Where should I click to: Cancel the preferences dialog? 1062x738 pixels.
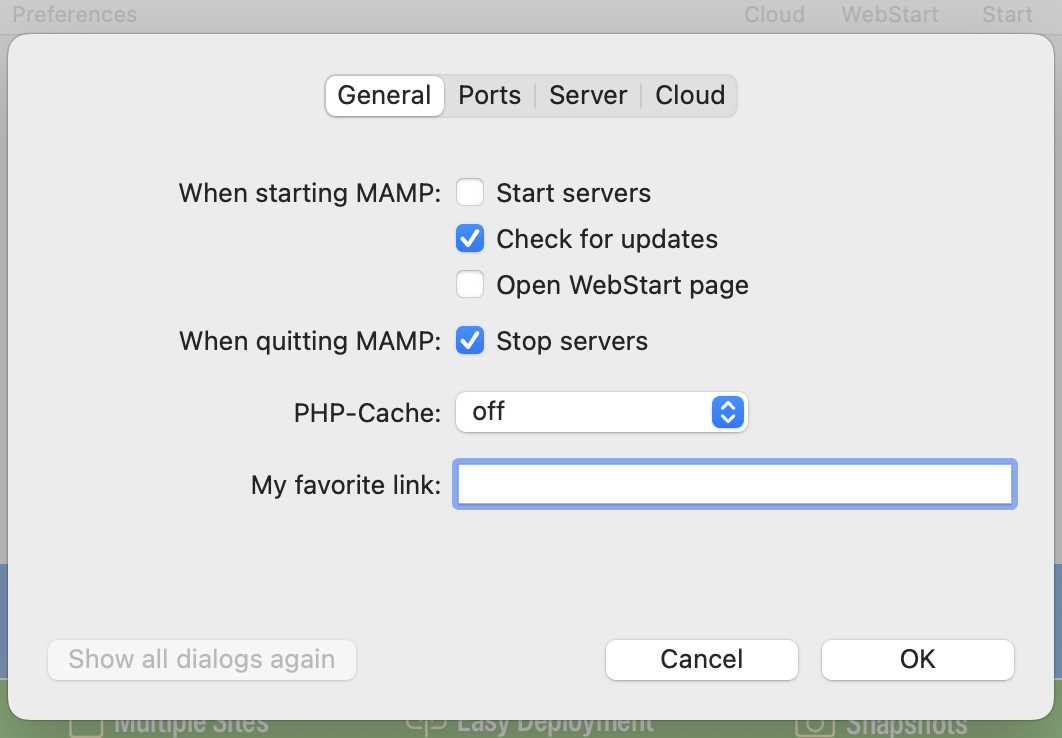coord(702,659)
